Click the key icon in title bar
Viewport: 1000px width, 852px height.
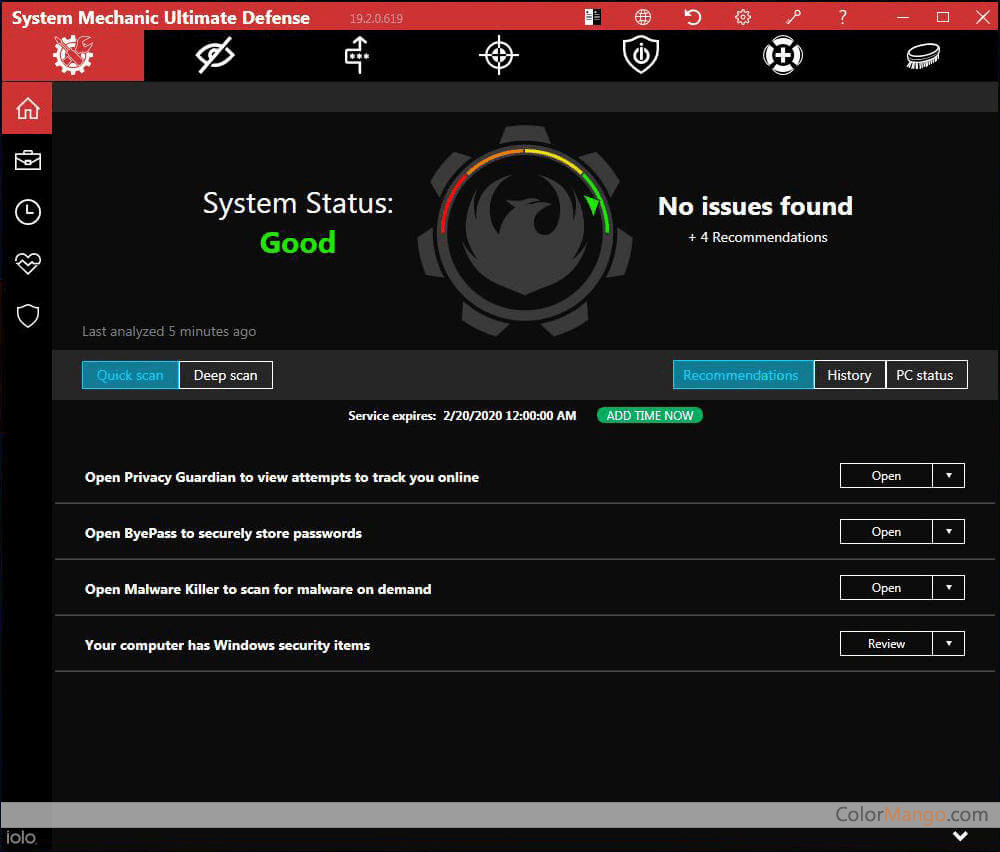pyautogui.click(x=793, y=17)
